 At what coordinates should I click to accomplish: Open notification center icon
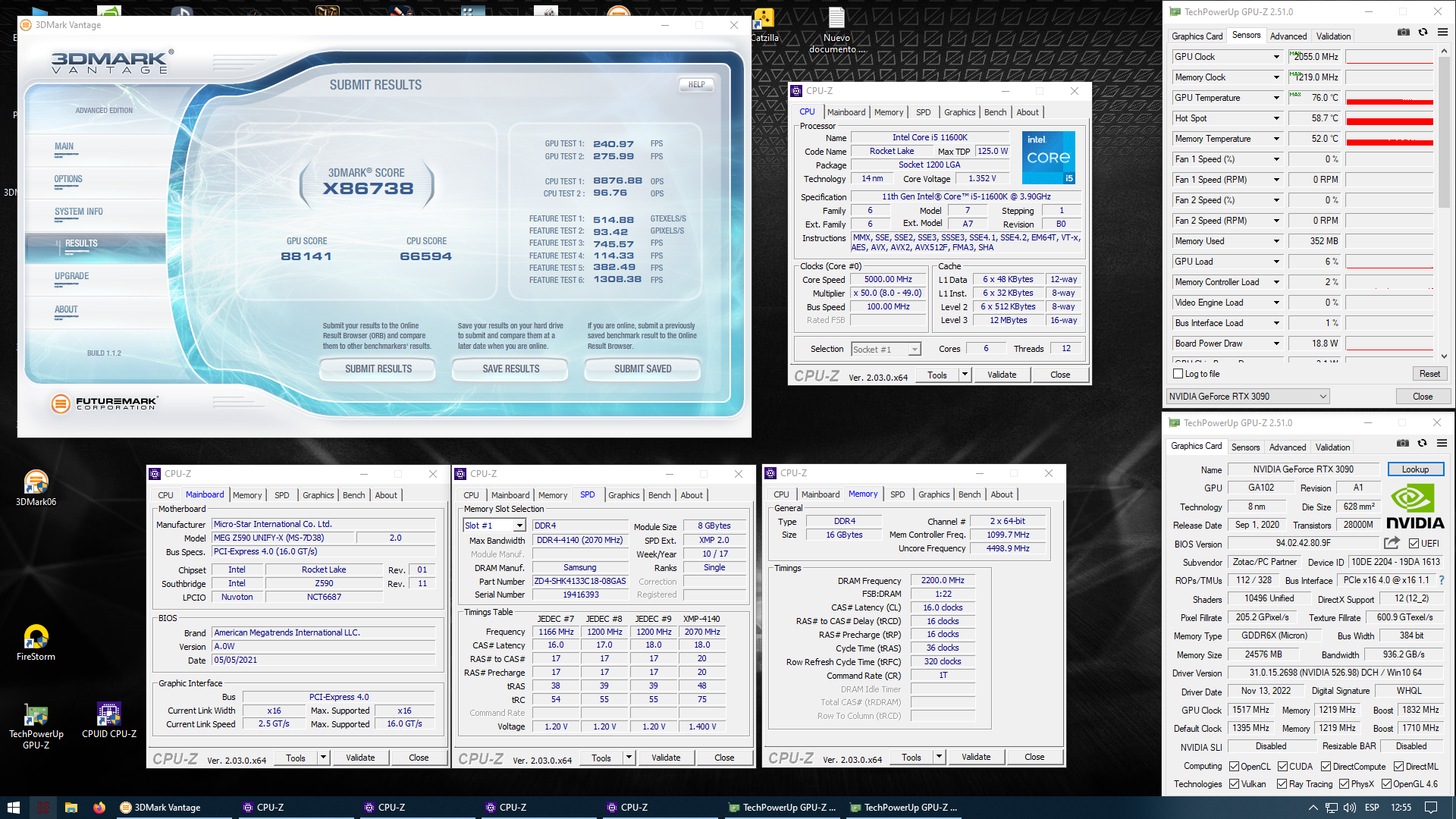click(x=1431, y=808)
